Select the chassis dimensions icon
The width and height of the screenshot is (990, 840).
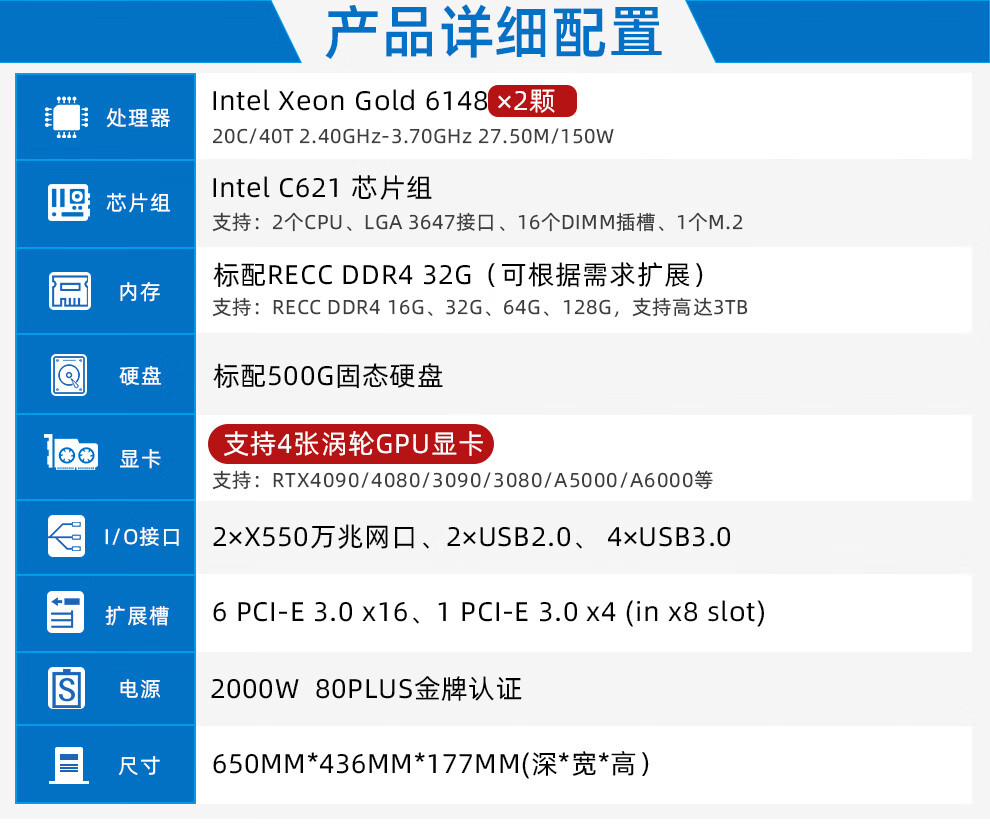(67, 765)
